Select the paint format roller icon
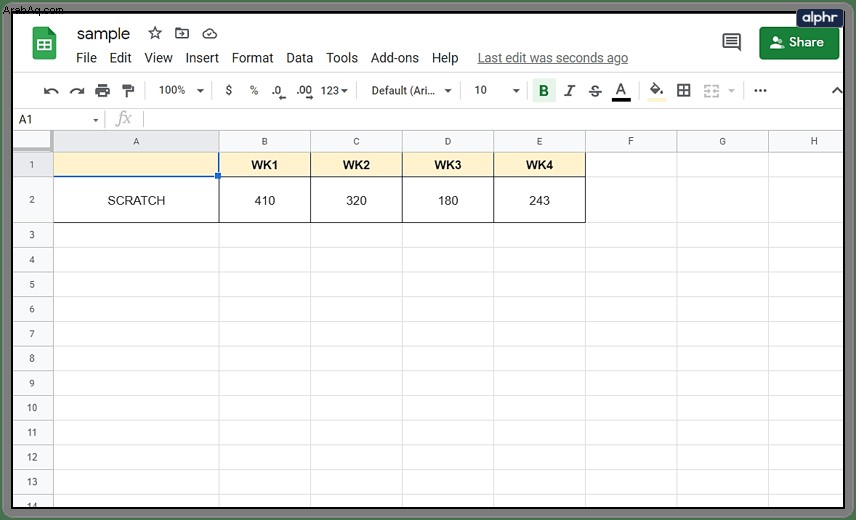 pos(128,91)
